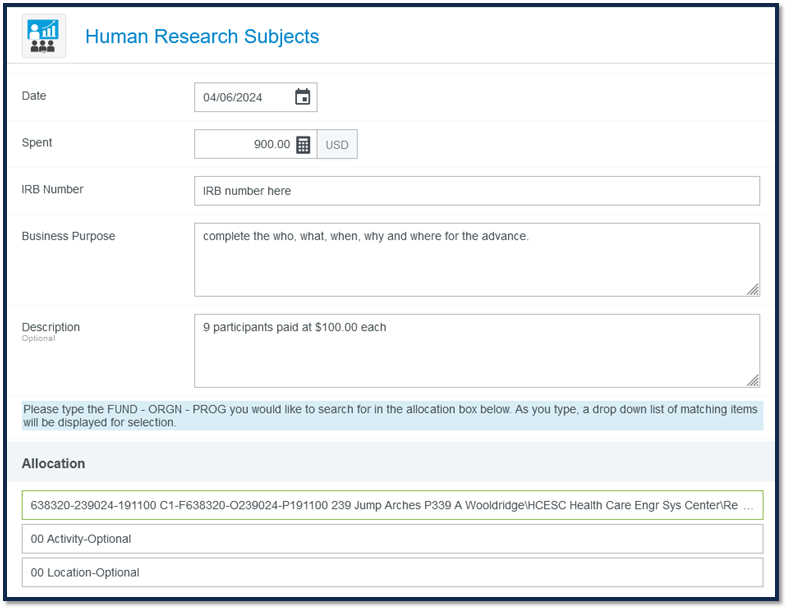Viewport: 788px width, 610px height.
Task: Grab the Description box resize handle
Action: 752,380
